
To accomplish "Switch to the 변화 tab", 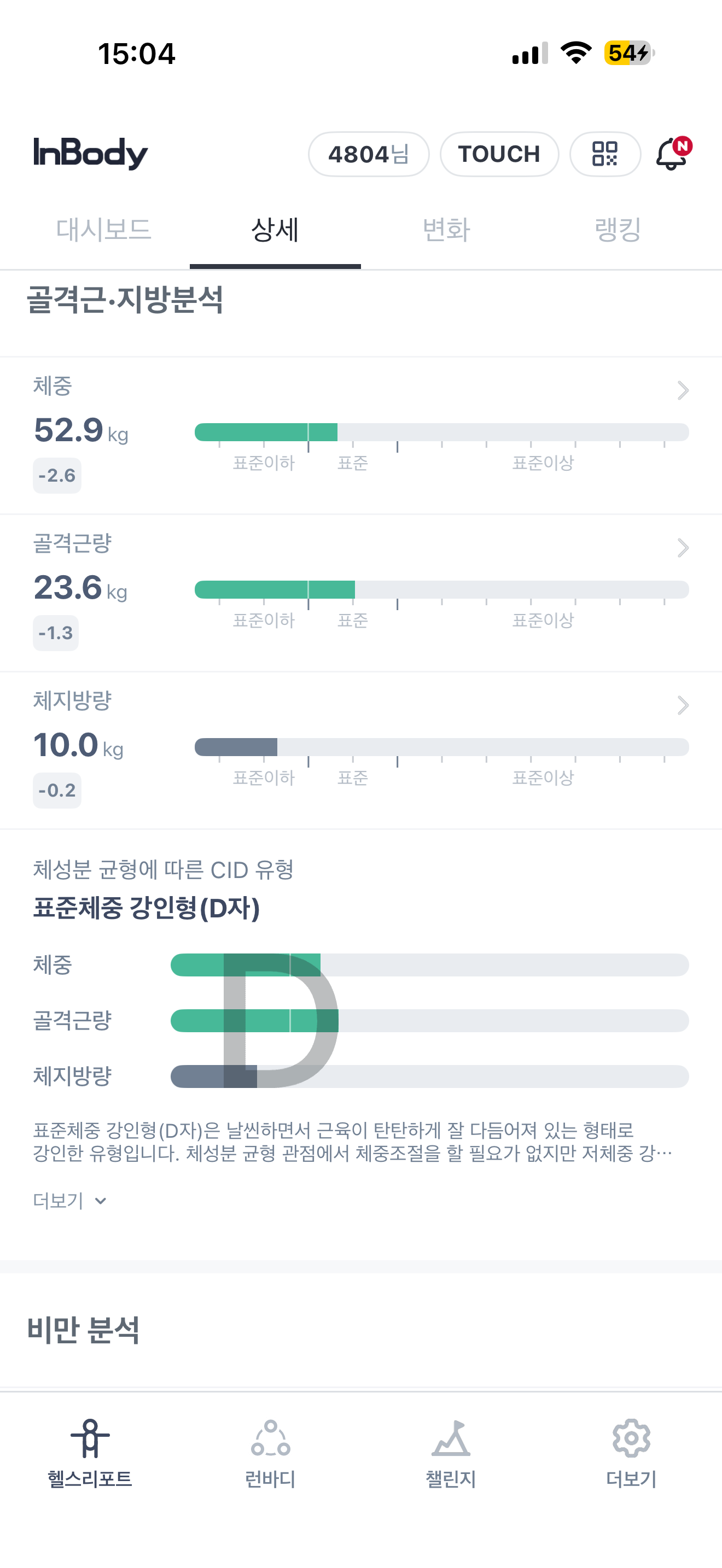I will click(446, 230).
